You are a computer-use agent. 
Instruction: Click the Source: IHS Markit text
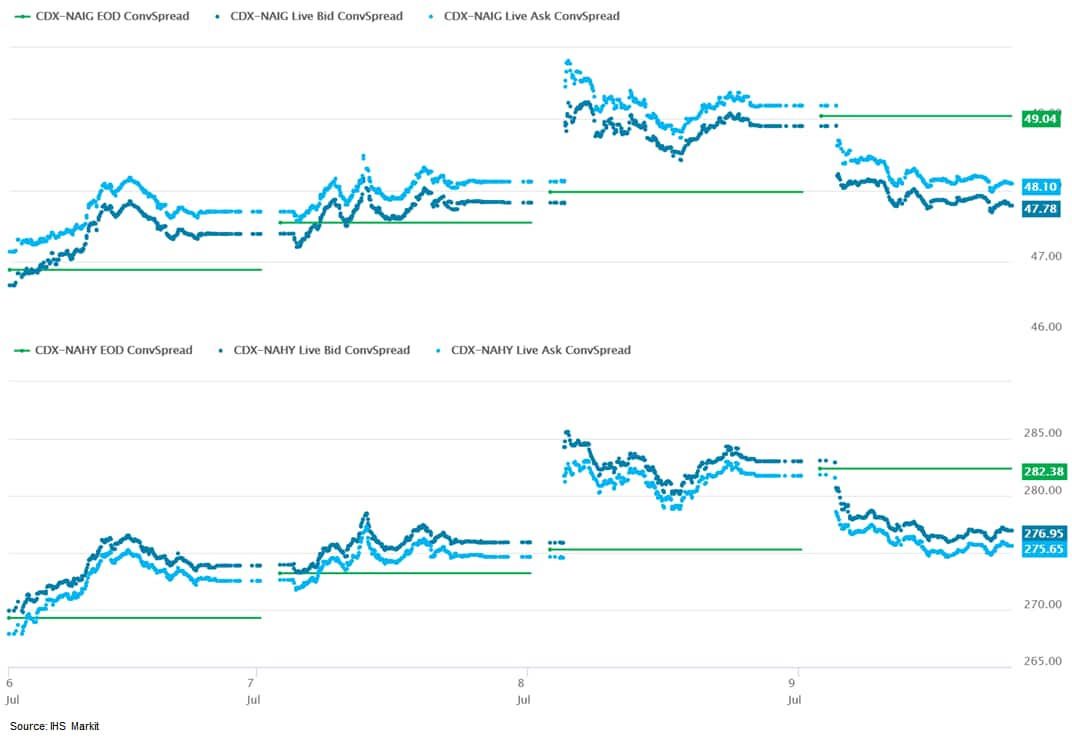pyautogui.click(x=55, y=726)
